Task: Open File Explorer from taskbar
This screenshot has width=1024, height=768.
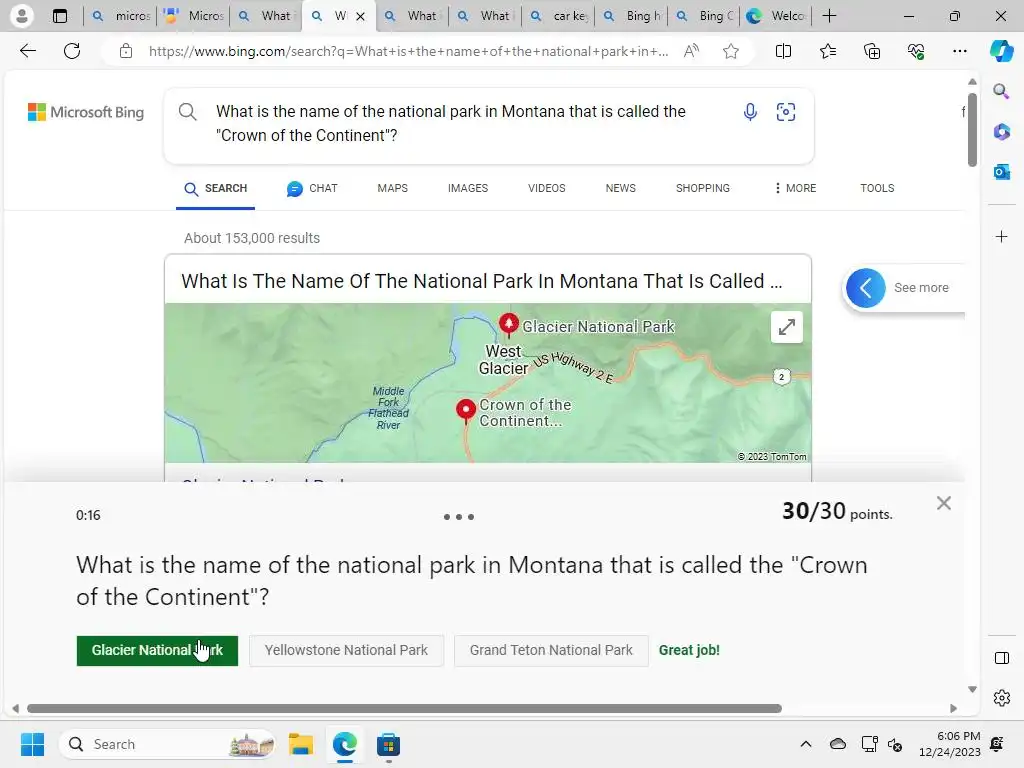Action: click(x=300, y=744)
